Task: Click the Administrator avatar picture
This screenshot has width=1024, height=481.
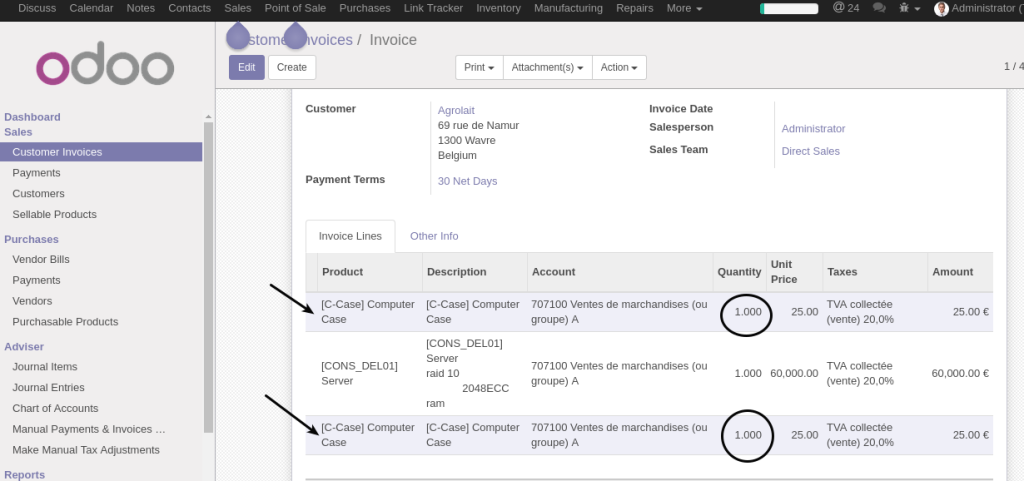Action: pos(941,9)
